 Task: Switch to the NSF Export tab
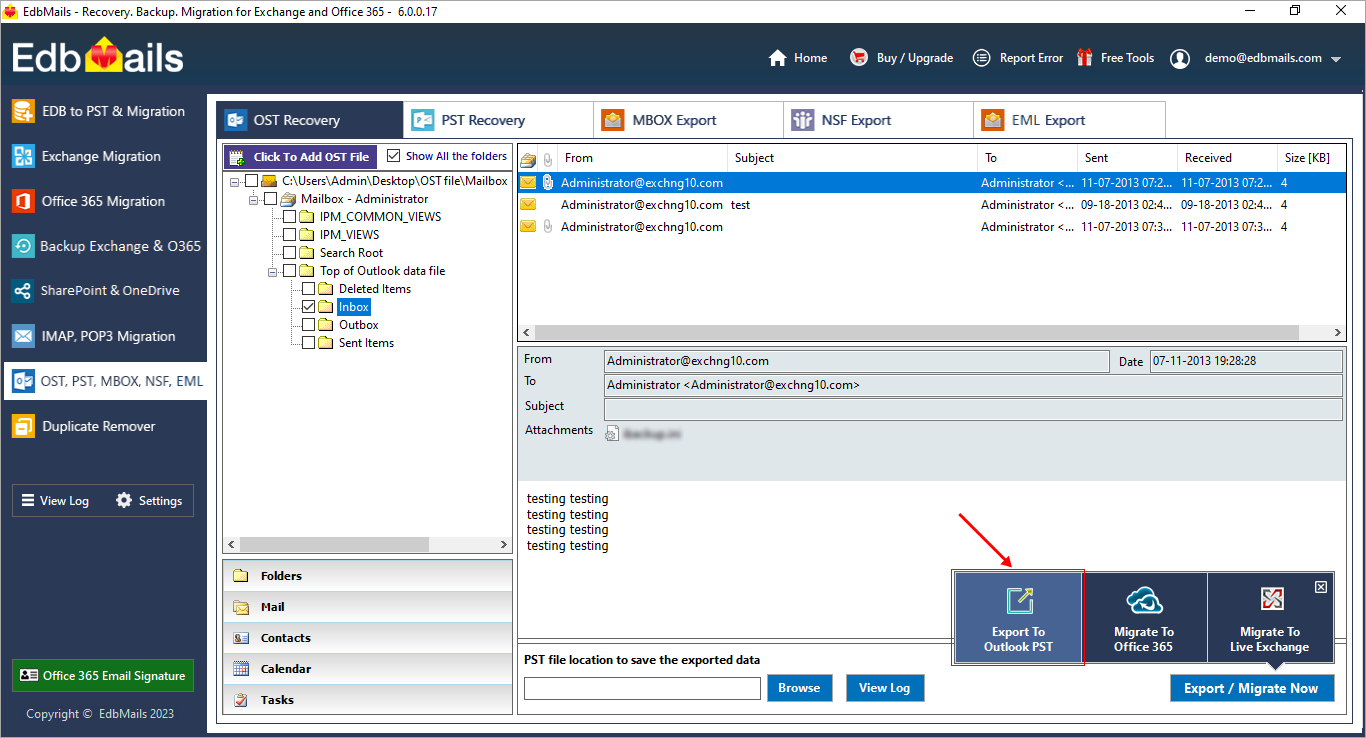[878, 120]
